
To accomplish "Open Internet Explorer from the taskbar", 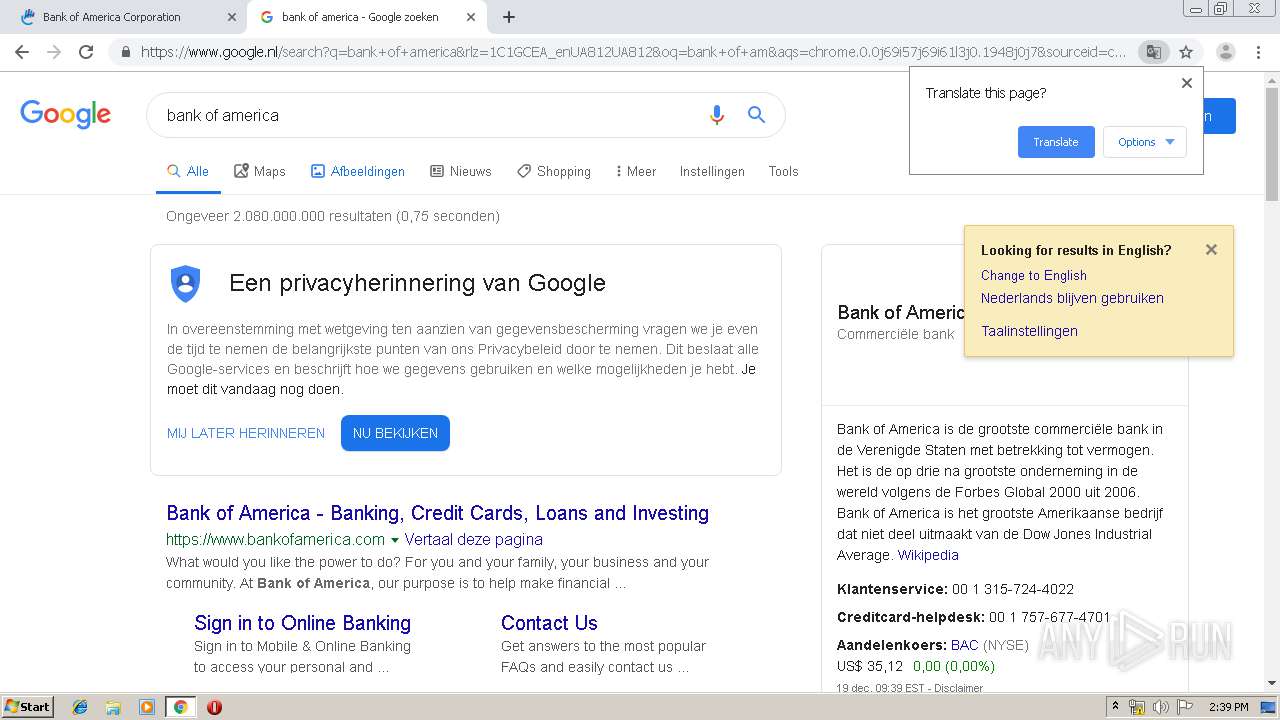I will [80, 707].
